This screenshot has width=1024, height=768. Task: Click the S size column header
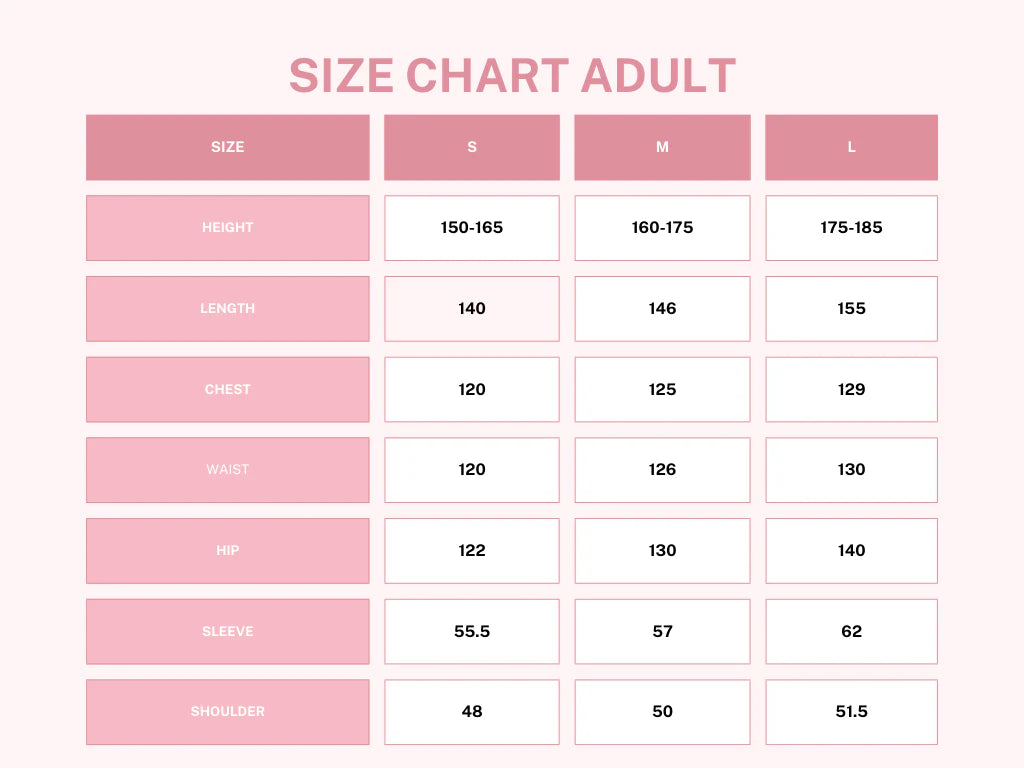pos(472,147)
